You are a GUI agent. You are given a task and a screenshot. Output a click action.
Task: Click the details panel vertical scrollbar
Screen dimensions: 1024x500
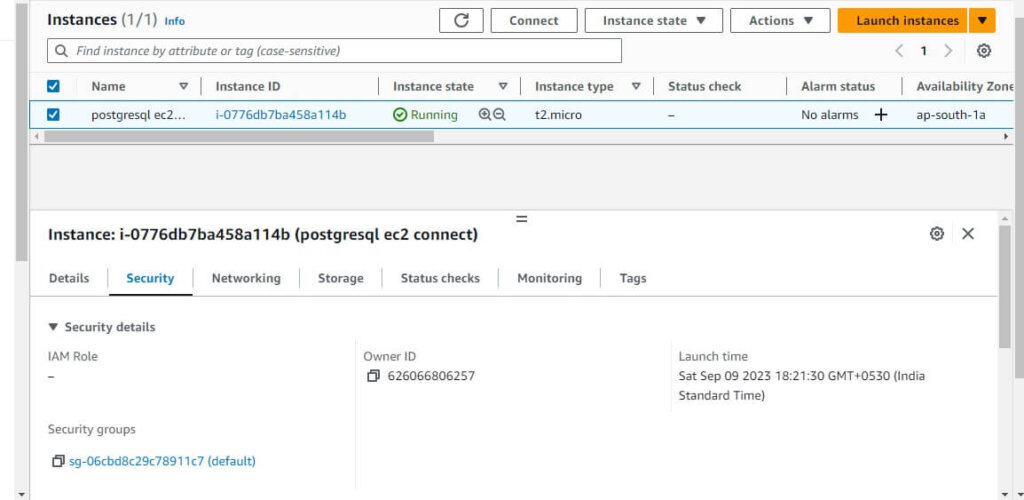(1004, 286)
